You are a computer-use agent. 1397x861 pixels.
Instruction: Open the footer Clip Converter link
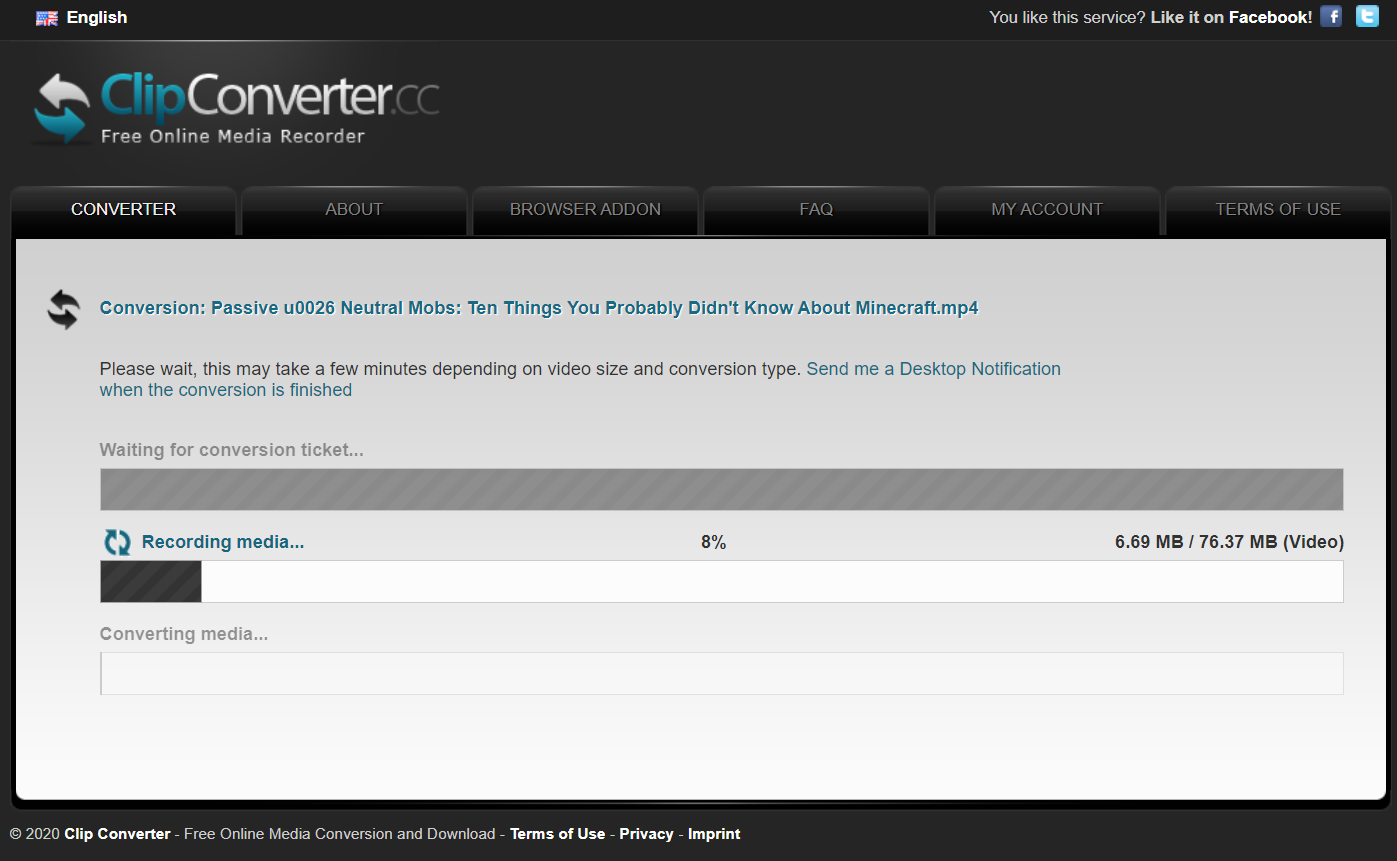point(117,834)
